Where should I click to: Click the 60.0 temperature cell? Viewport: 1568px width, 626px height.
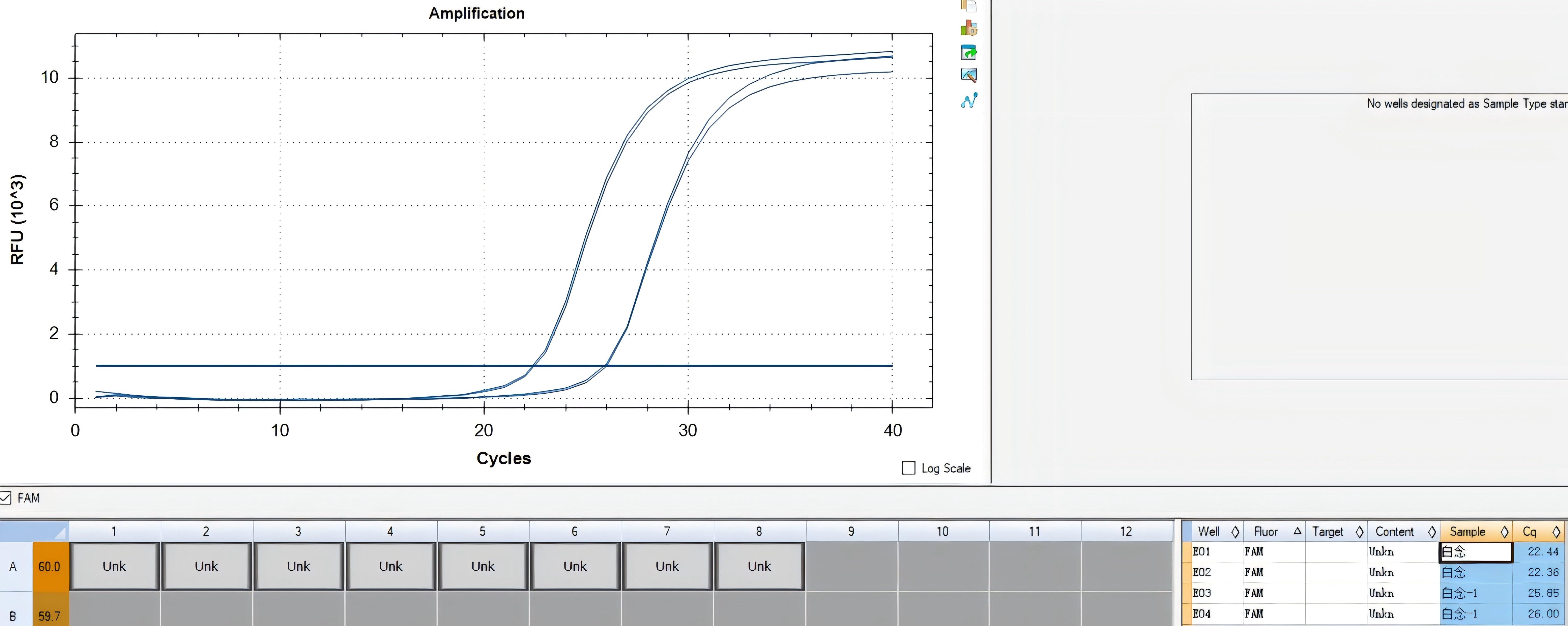click(x=50, y=566)
